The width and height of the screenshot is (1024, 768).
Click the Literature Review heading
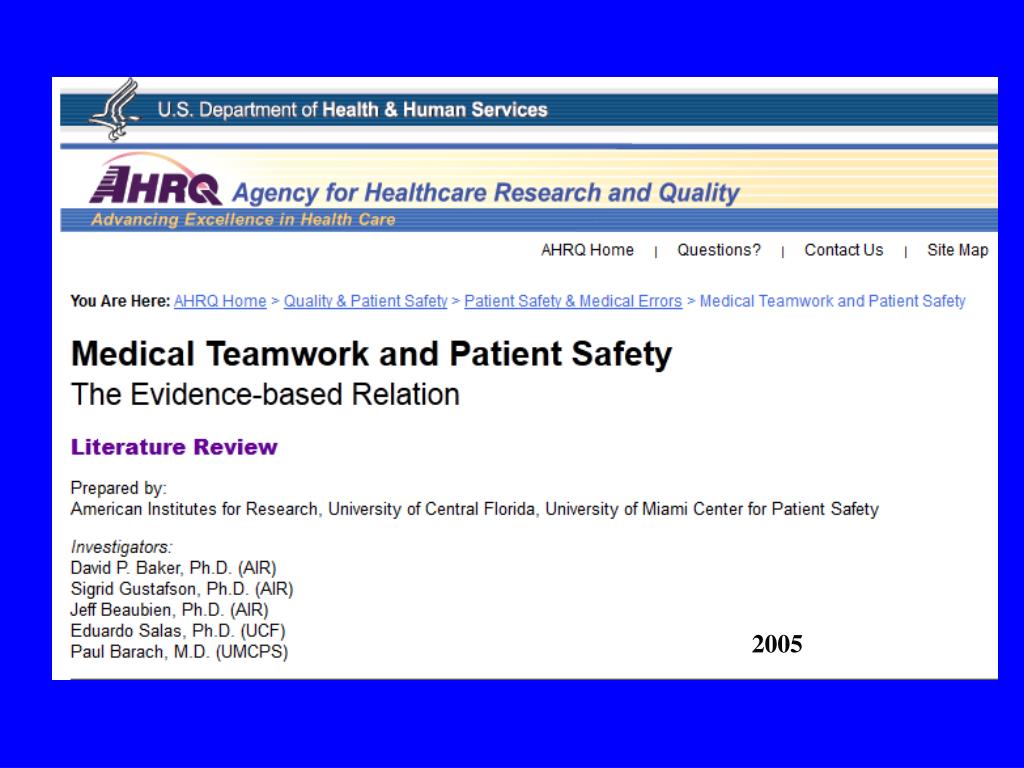(x=174, y=447)
